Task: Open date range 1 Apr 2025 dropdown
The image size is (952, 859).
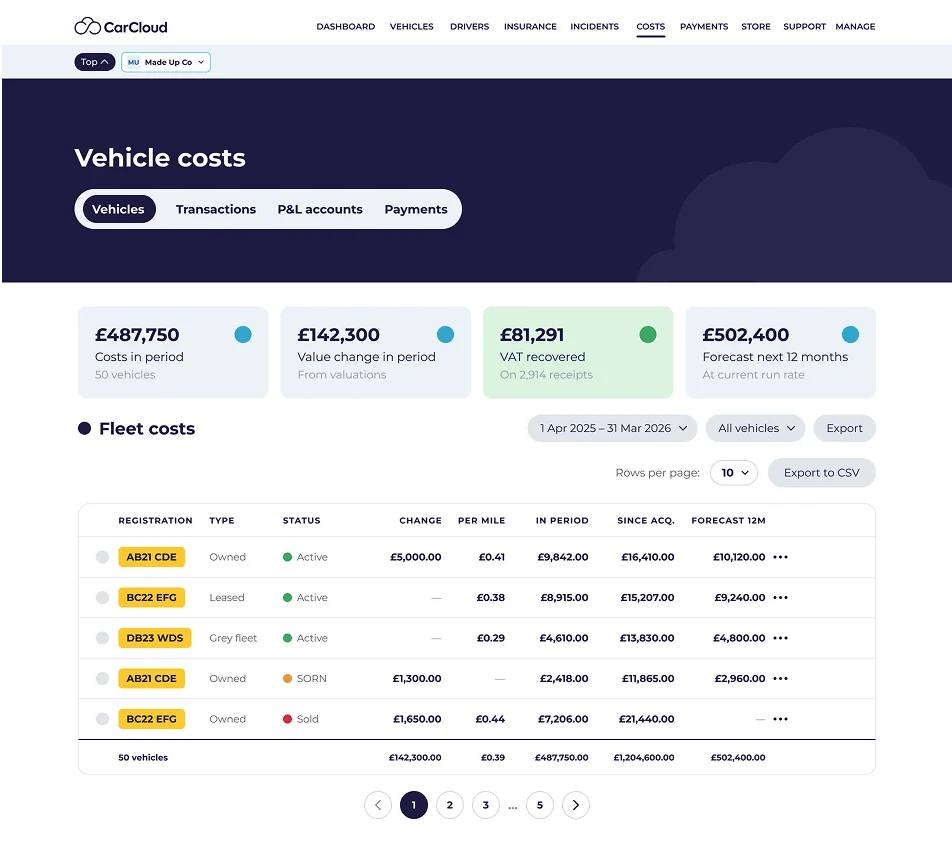Action: [x=612, y=428]
